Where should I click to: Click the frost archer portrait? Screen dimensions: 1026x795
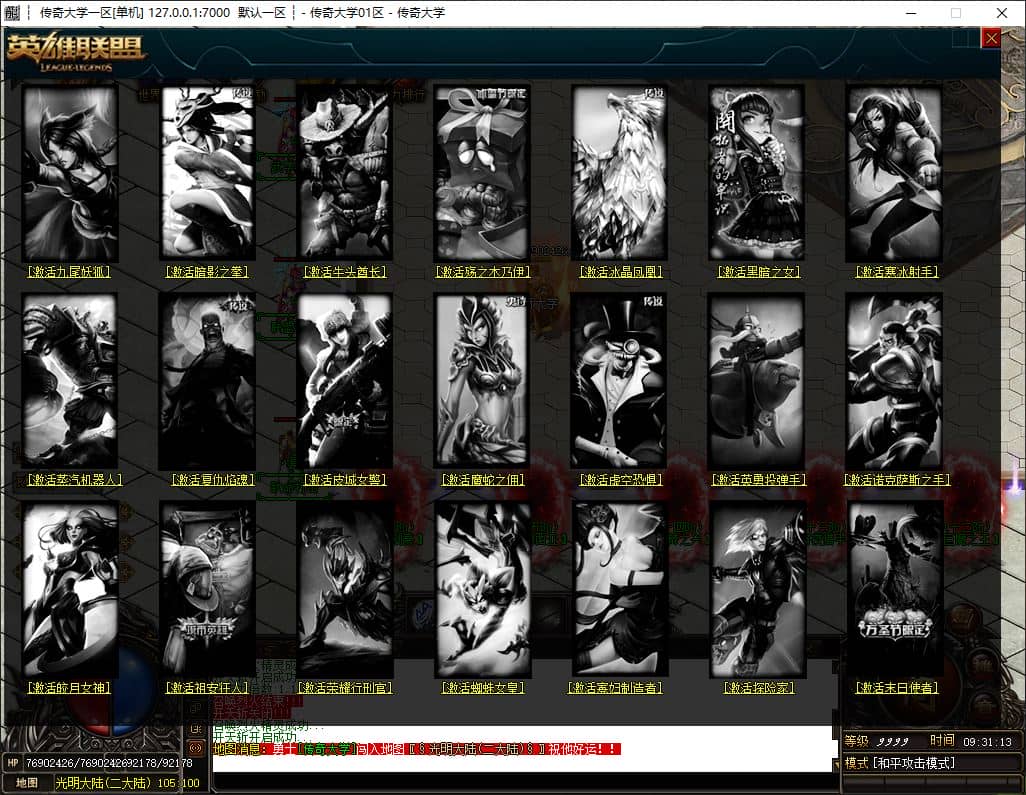894,173
